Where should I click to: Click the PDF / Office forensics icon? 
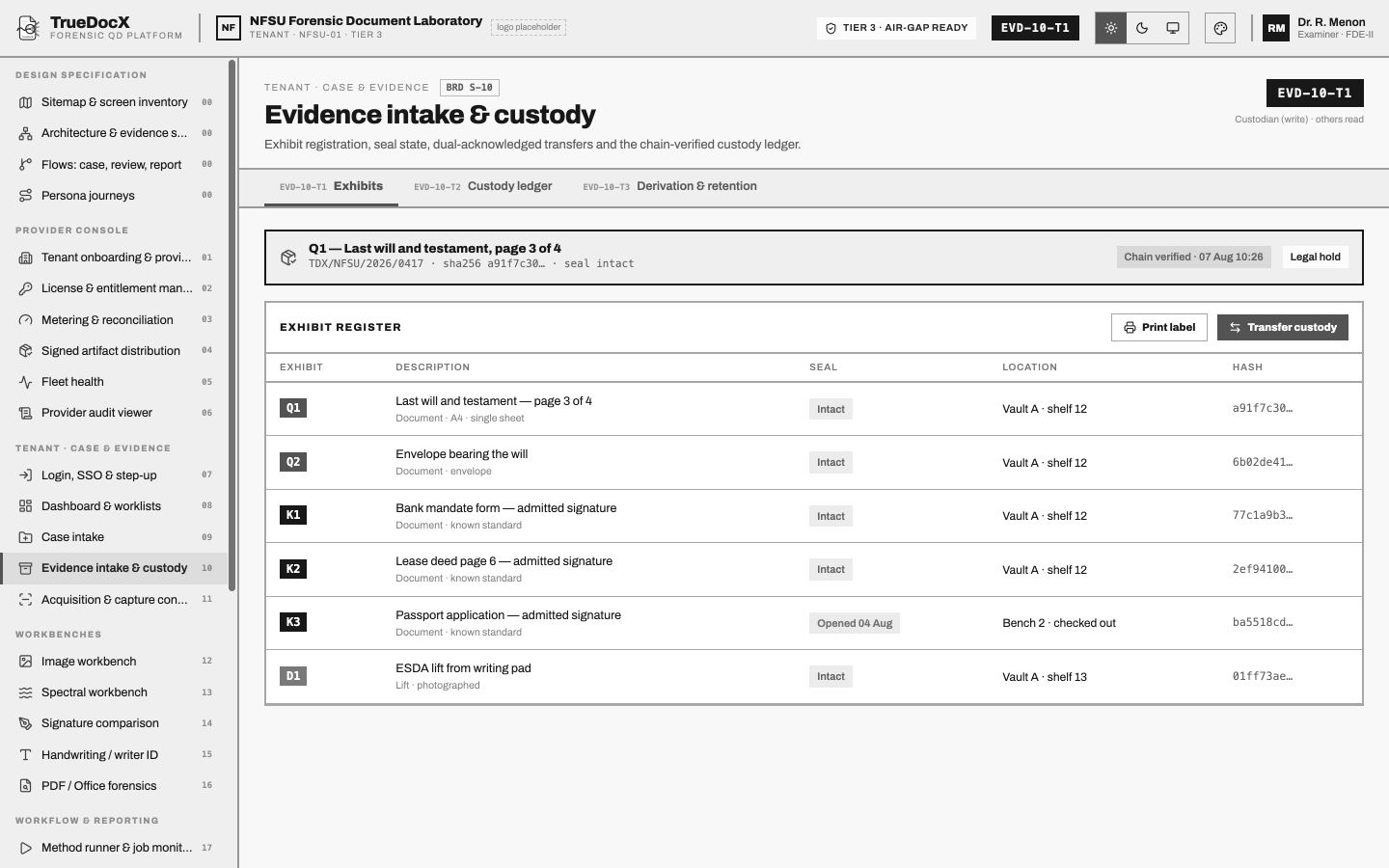tap(25, 786)
